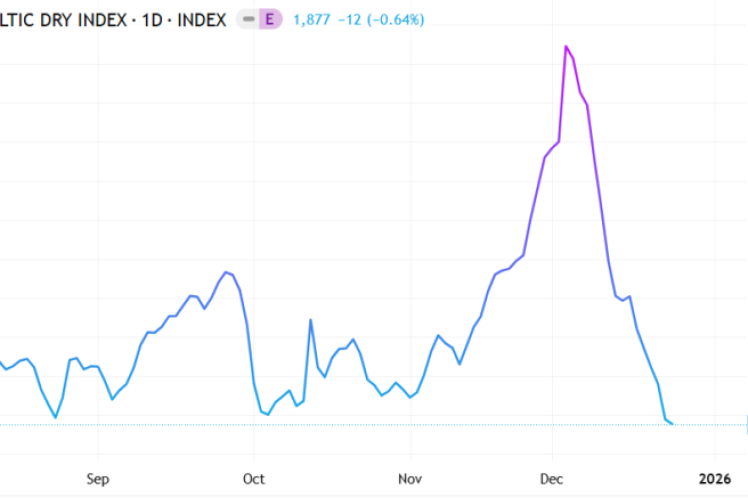Click the blue price marker at right edge
The width and height of the screenshot is (748, 498).
[x=745, y=424]
